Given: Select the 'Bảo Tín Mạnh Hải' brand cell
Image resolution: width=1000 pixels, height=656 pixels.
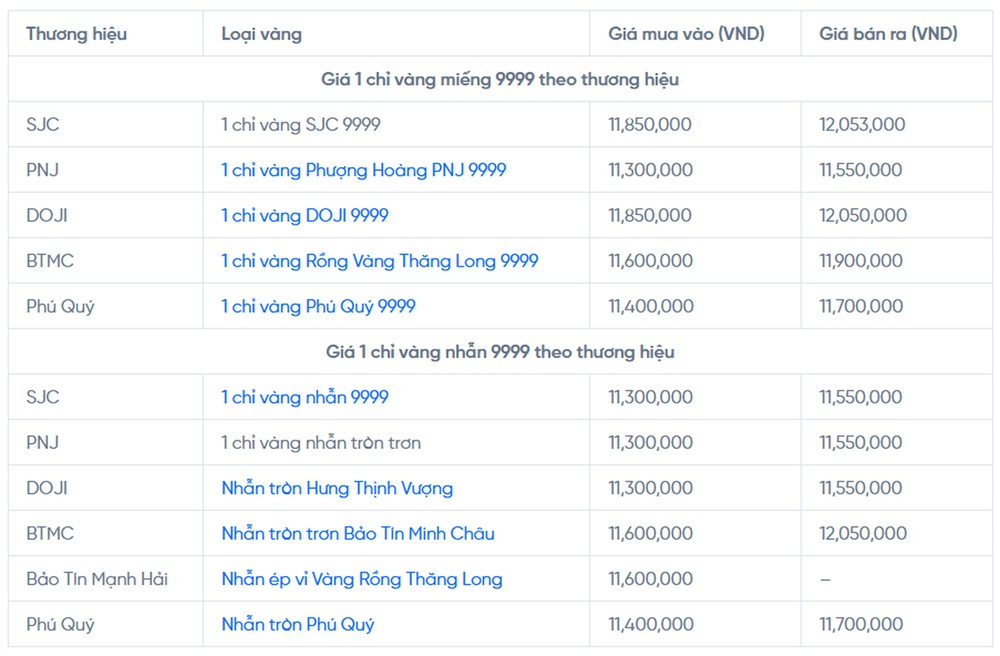Looking at the screenshot, I should [x=97, y=579].
